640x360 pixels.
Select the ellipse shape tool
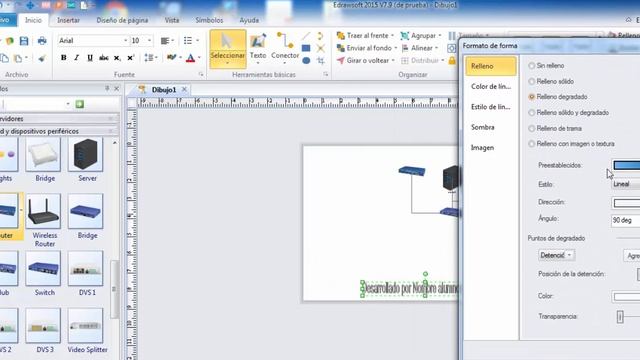(306, 60)
